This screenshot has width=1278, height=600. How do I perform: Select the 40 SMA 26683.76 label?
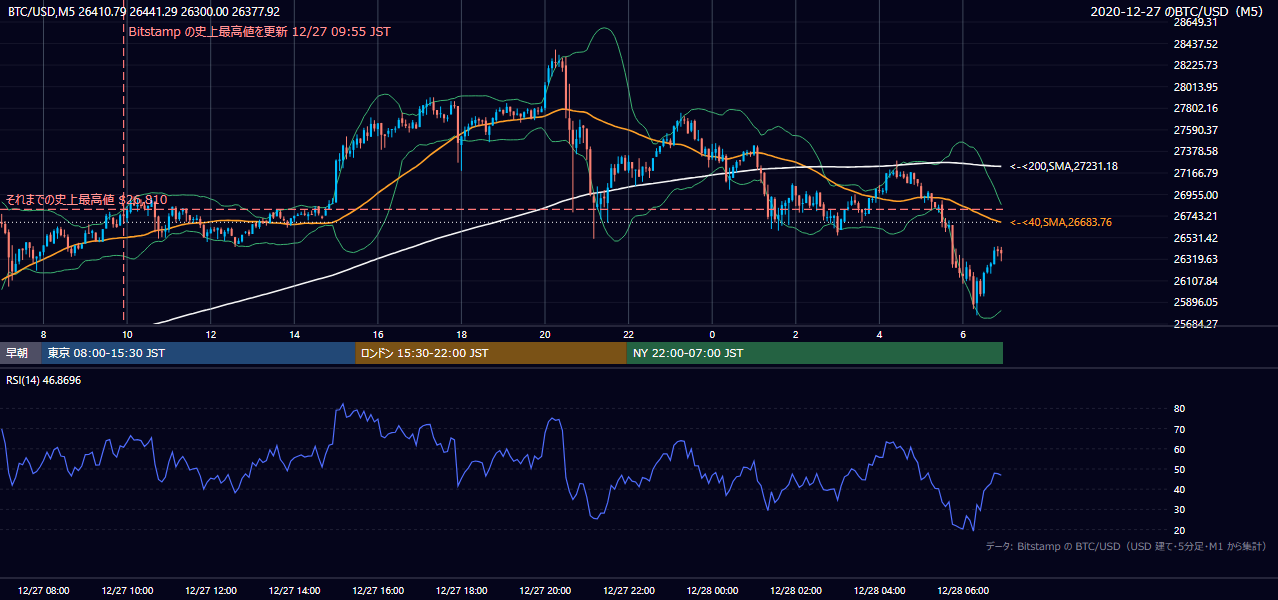point(1061,222)
